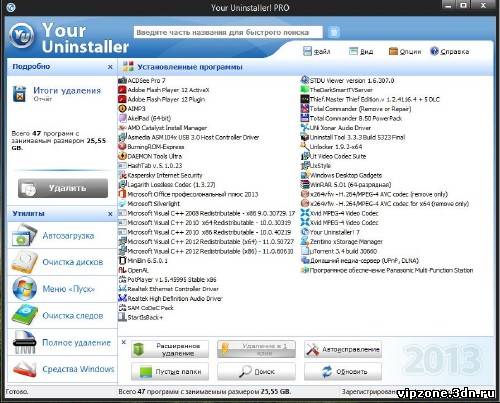Click the ACDSee Pro 7 program icon

(x=123, y=80)
